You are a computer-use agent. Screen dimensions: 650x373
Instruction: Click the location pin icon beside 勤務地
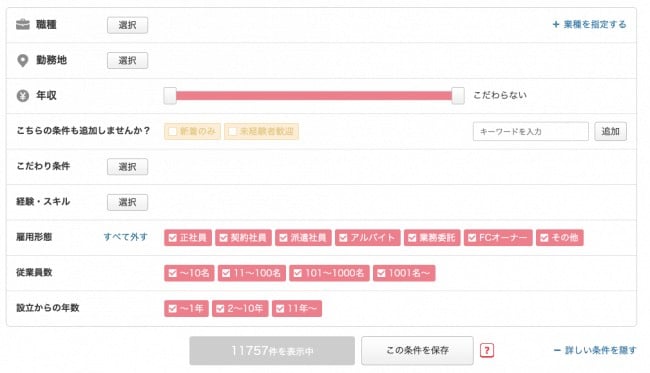coord(23,61)
